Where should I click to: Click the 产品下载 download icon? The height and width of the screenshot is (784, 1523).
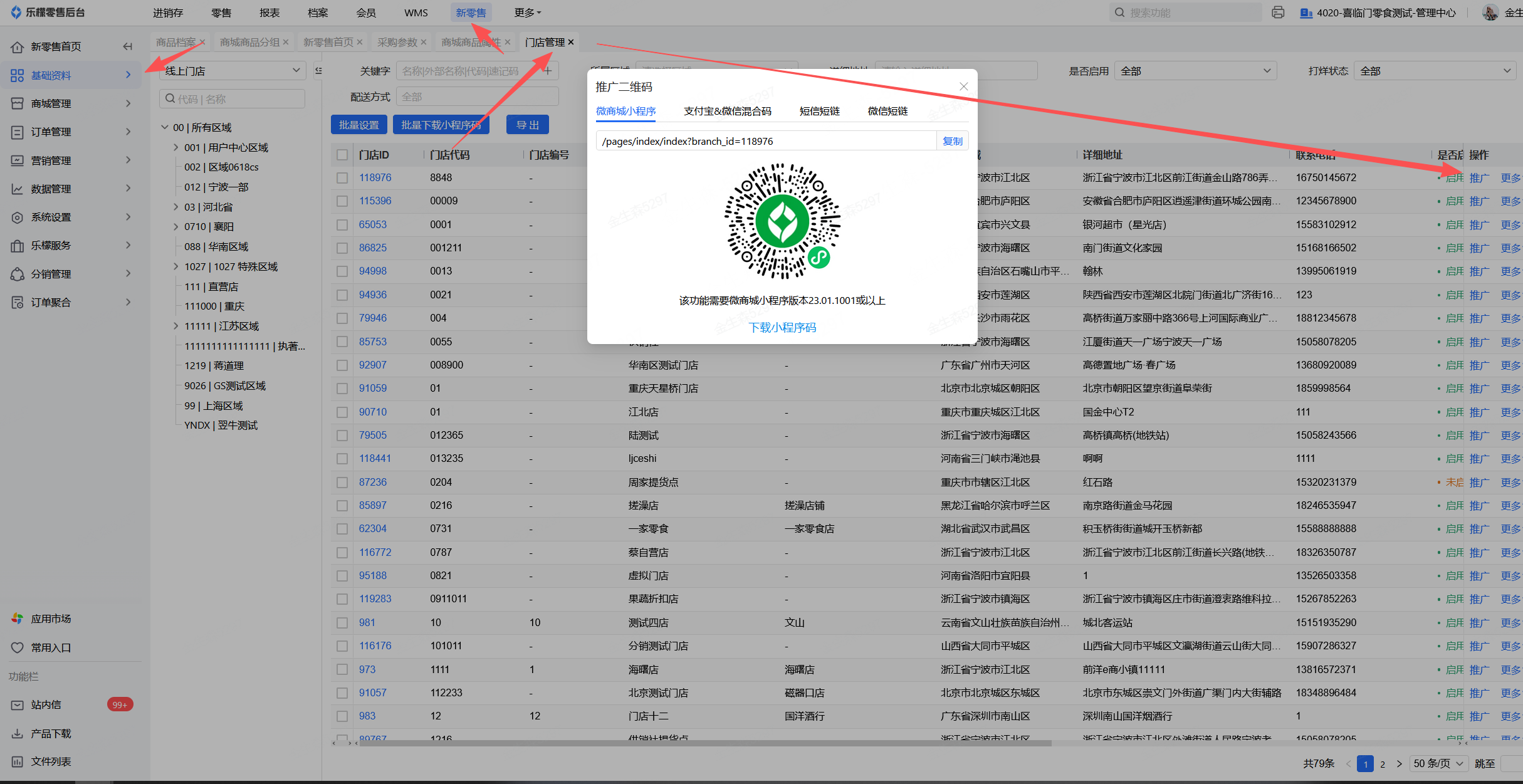tap(18, 733)
